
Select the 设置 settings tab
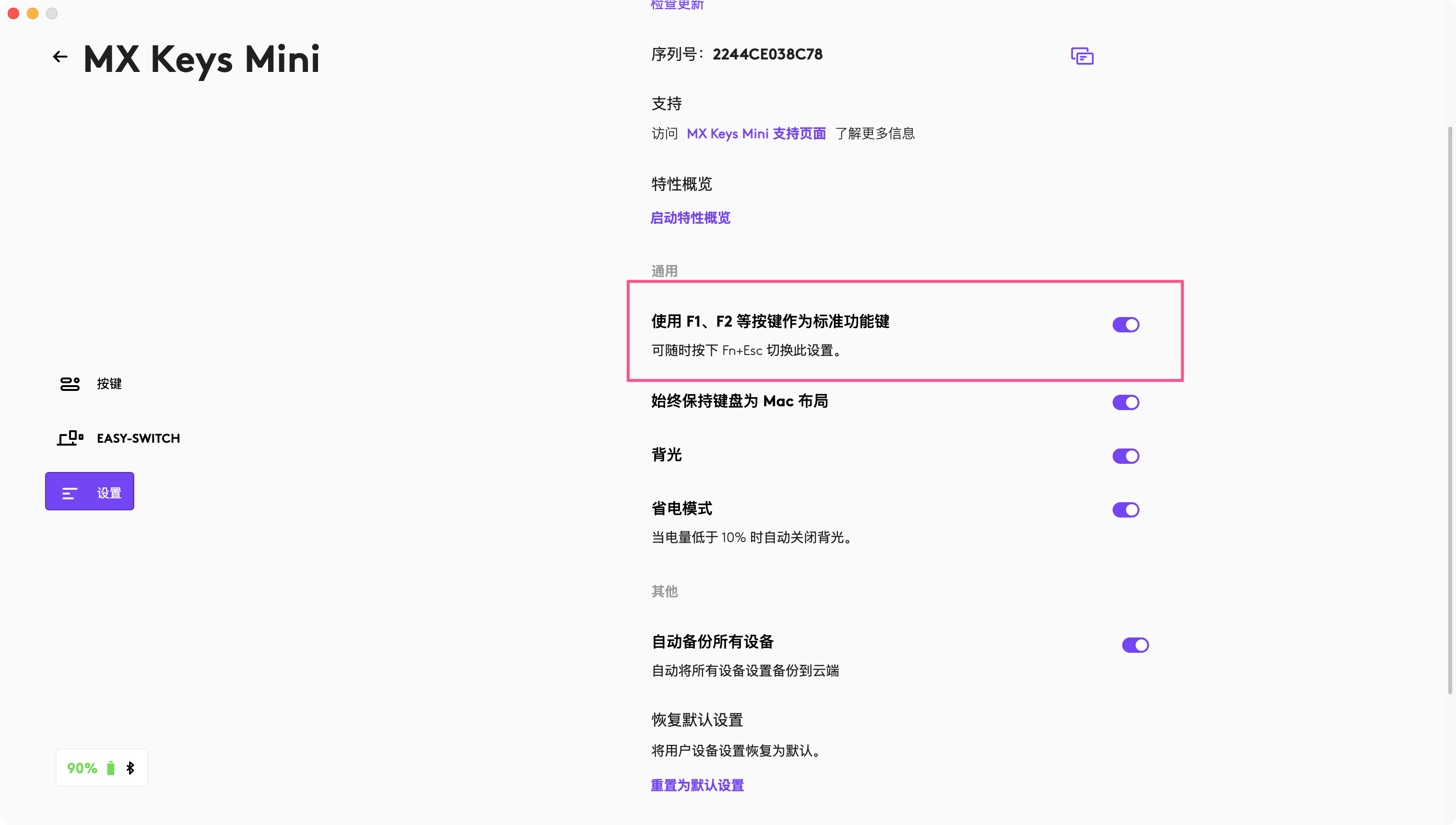[x=108, y=493]
